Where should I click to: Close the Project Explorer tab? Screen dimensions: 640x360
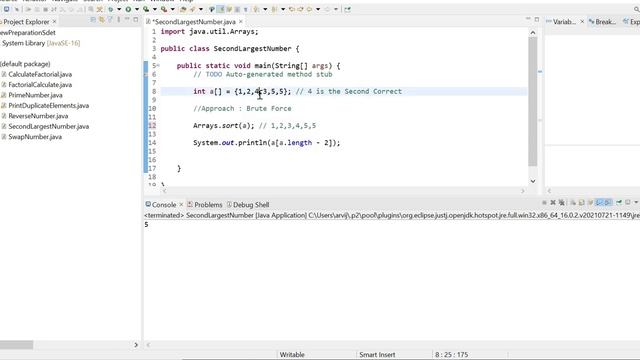54,21
